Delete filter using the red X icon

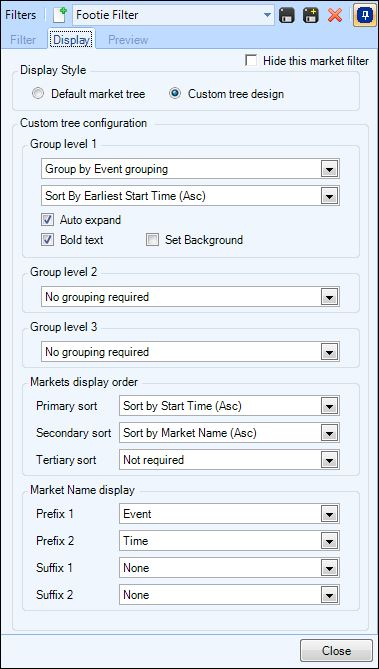pyautogui.click(x=335, y=16)
